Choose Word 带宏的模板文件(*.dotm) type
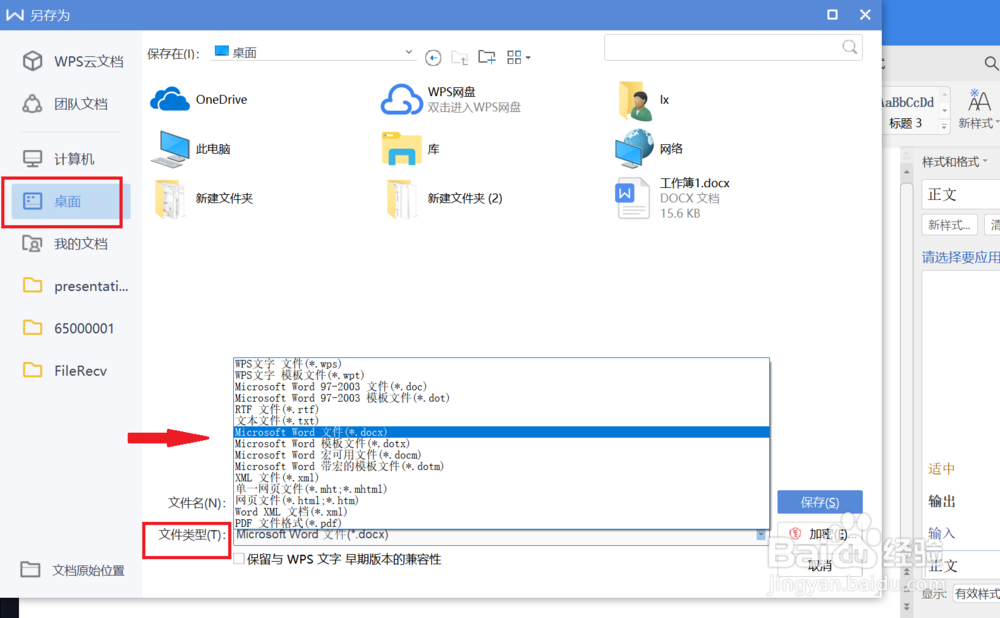The height and width of the screenshot is (618, 1000). click(x=501, y=466)
